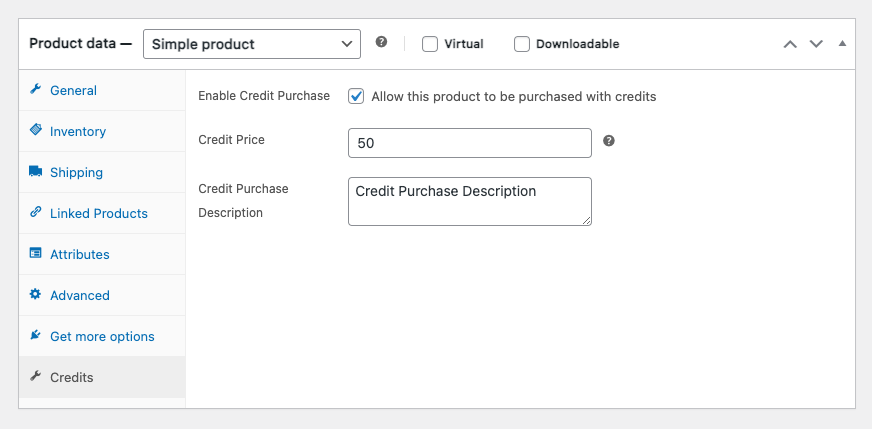Switch to the Inventory tab

(x=78, y=131)
